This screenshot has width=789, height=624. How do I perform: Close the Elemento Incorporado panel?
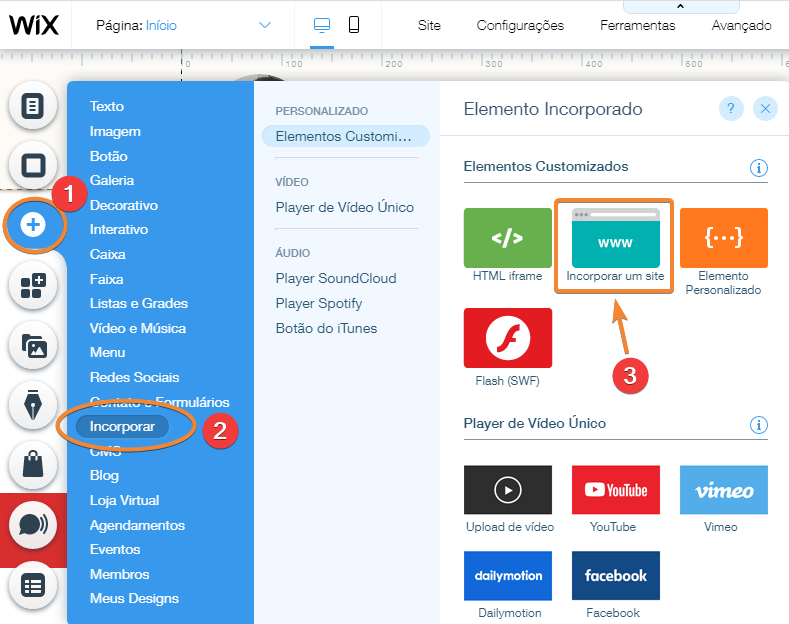[x=765, y=109]
